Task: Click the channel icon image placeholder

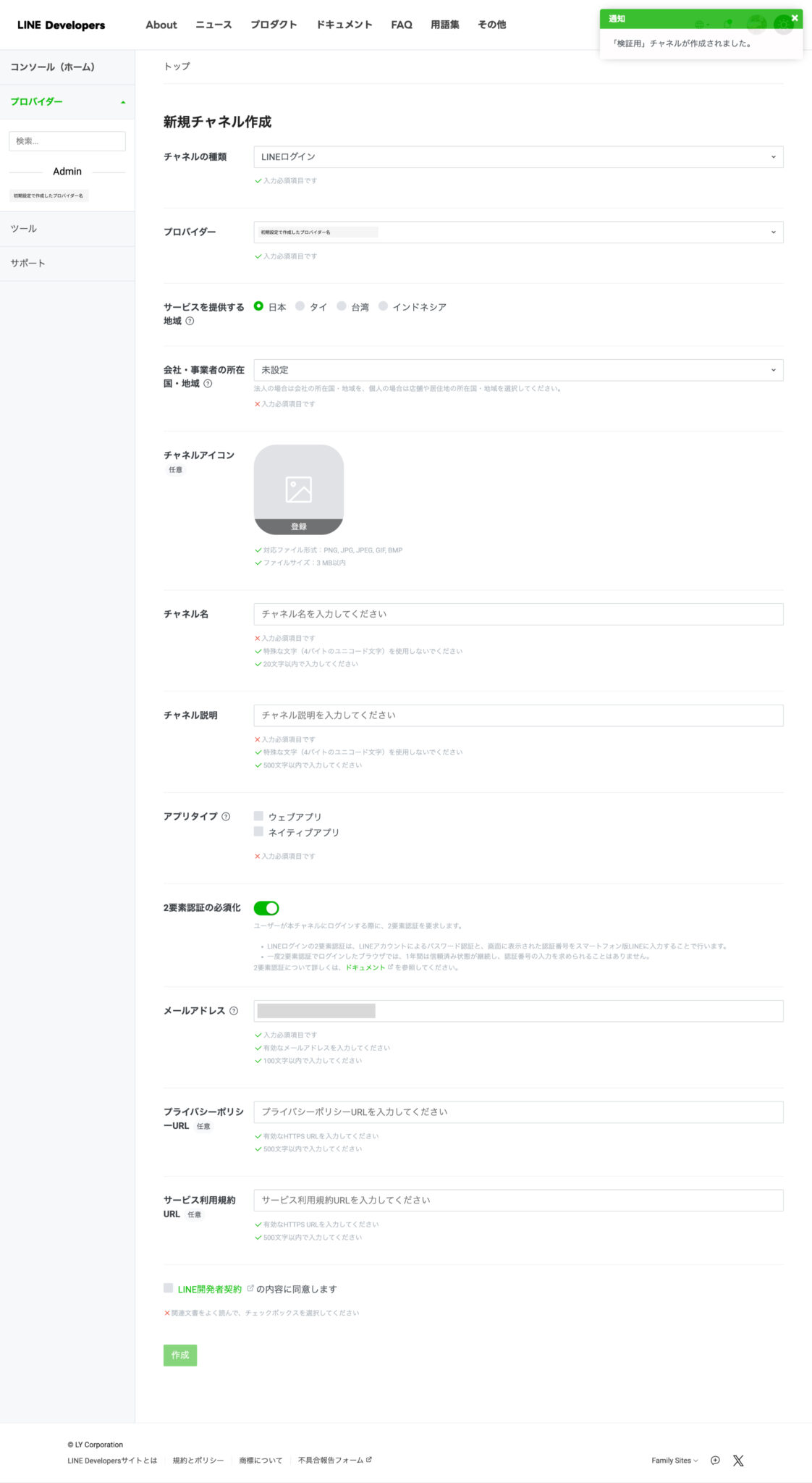Action: coord(299,490)
